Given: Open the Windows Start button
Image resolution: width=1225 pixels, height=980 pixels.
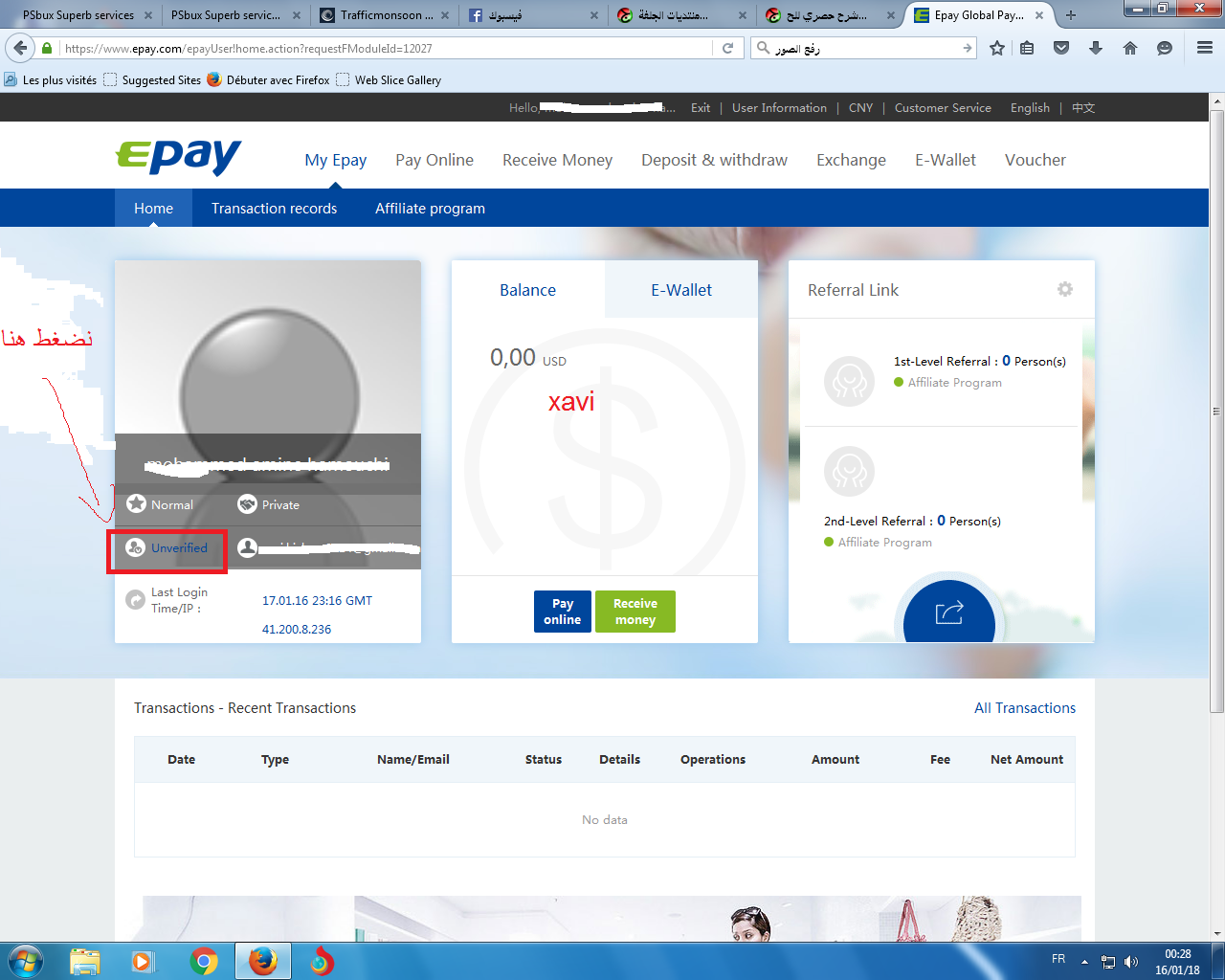Looking at the screenshot, I should [25, 961].
